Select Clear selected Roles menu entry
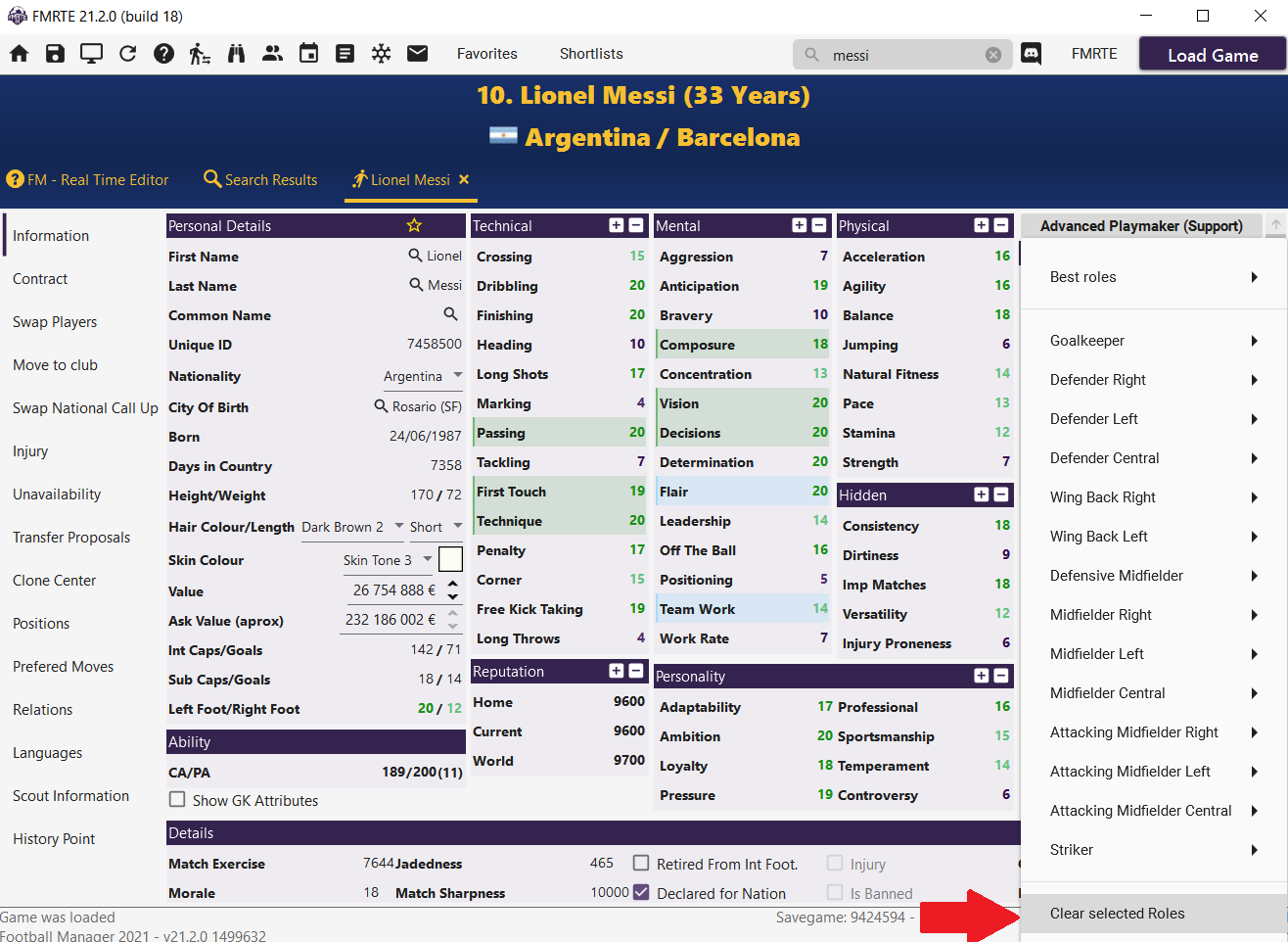Screen dimensions: 1288x942 (1154, 914)
